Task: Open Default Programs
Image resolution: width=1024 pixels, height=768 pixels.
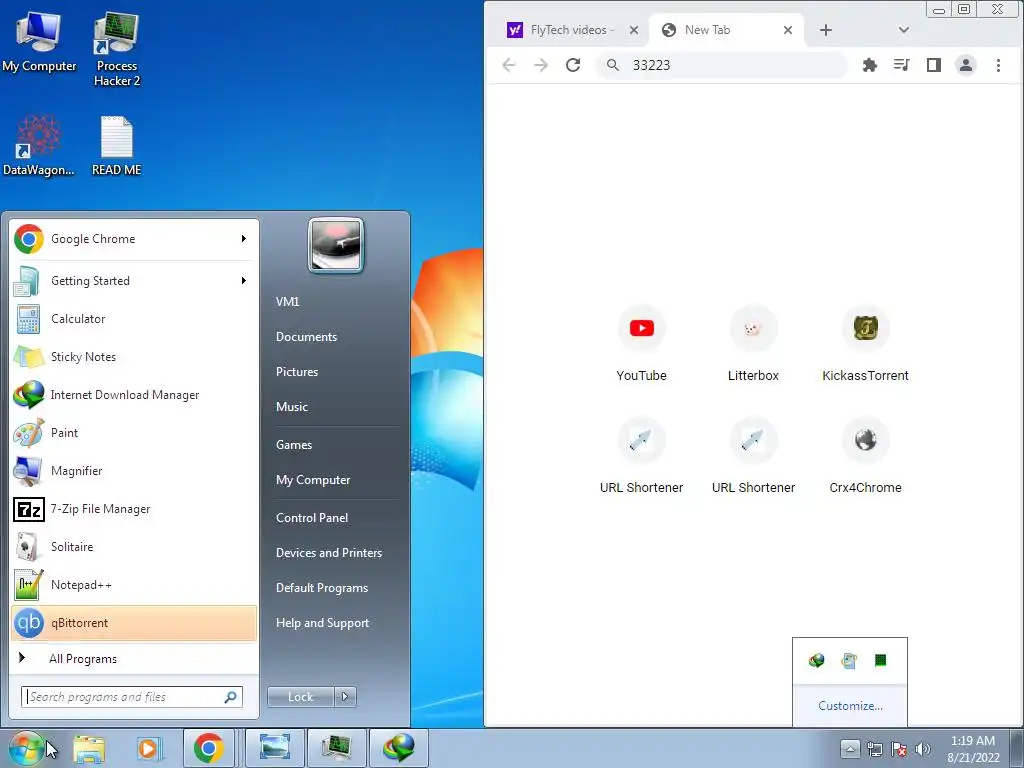Action: [x=321, y=588]
